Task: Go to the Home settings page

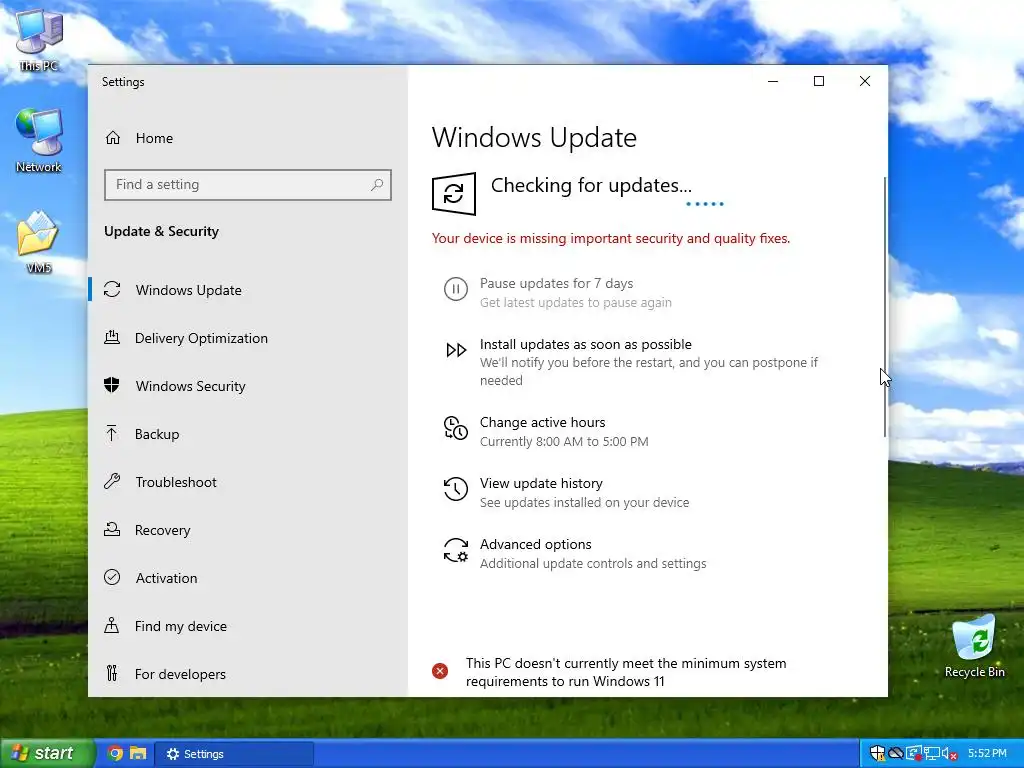Action: point(138,138)
